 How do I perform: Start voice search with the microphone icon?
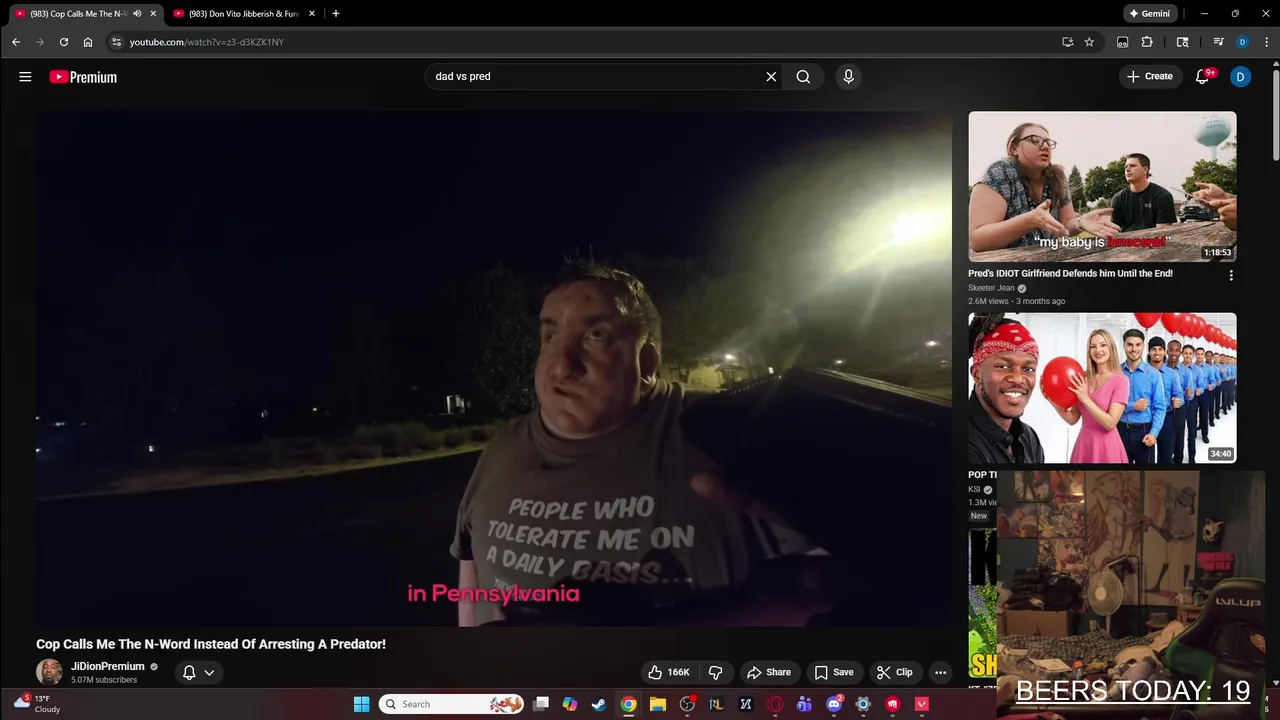coord(848,77)
